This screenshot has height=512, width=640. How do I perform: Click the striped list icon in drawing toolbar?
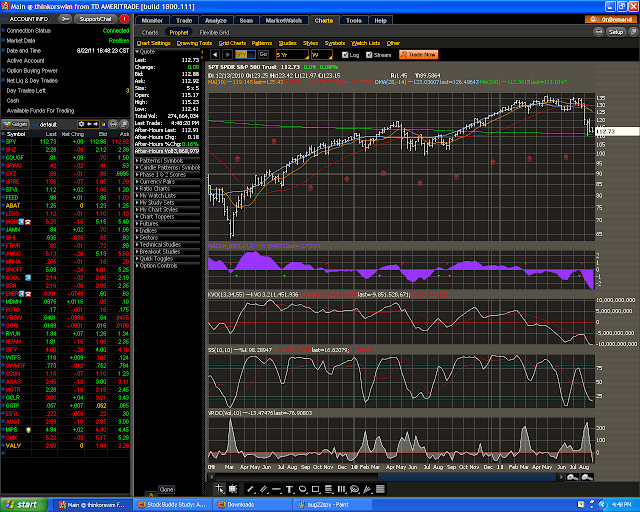(x=380, y=489)
